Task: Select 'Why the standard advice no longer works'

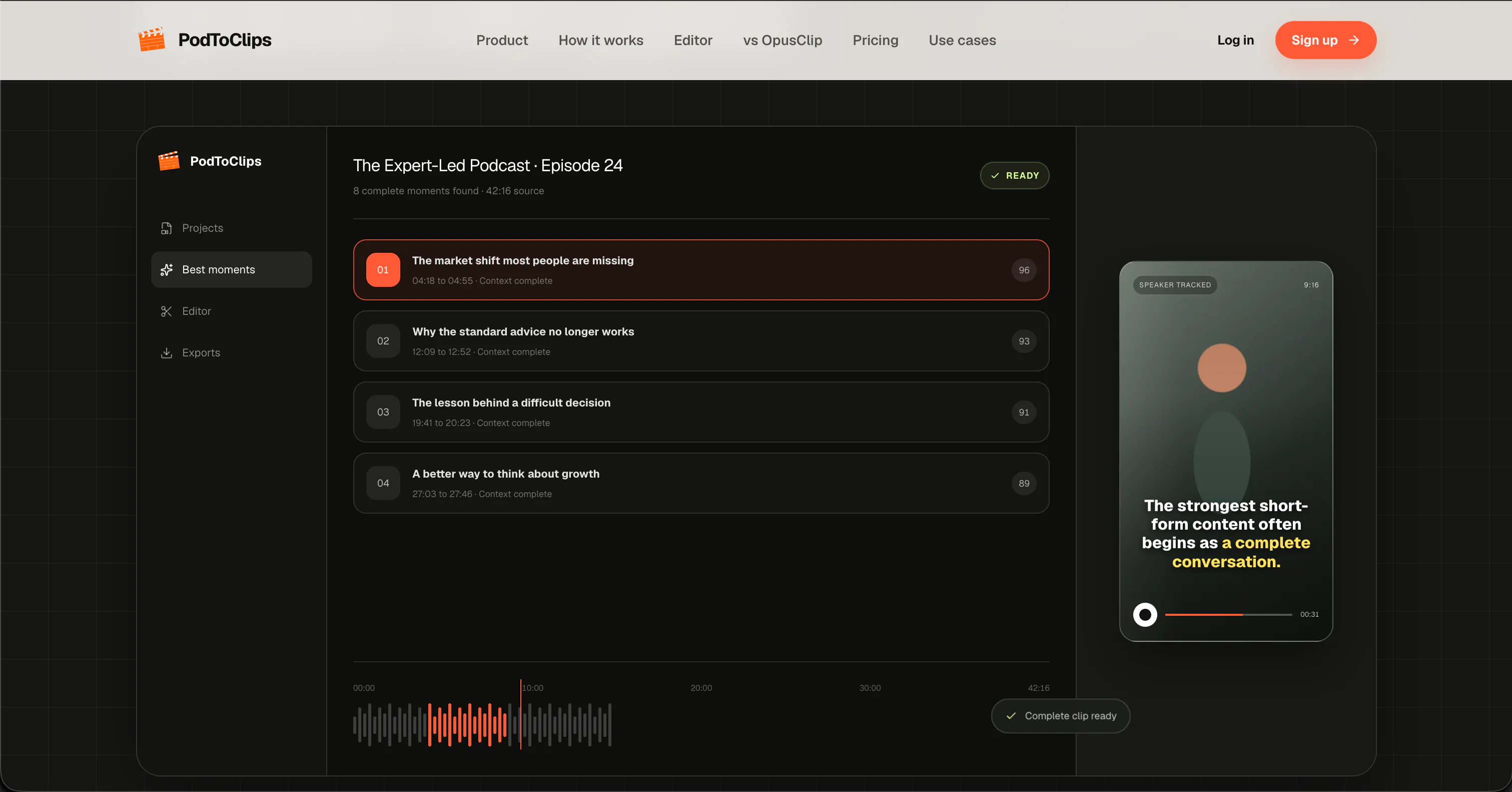Action: pos(701,340)
